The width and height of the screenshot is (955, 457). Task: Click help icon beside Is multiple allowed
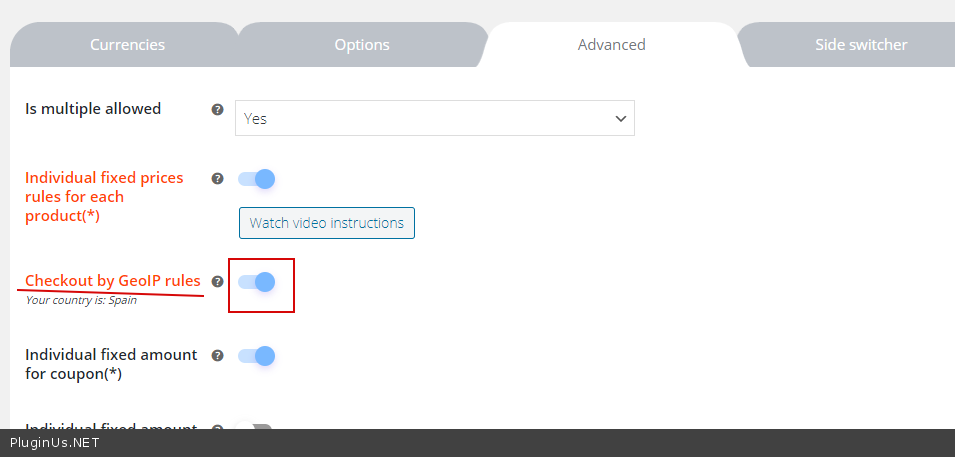(217, 109)
